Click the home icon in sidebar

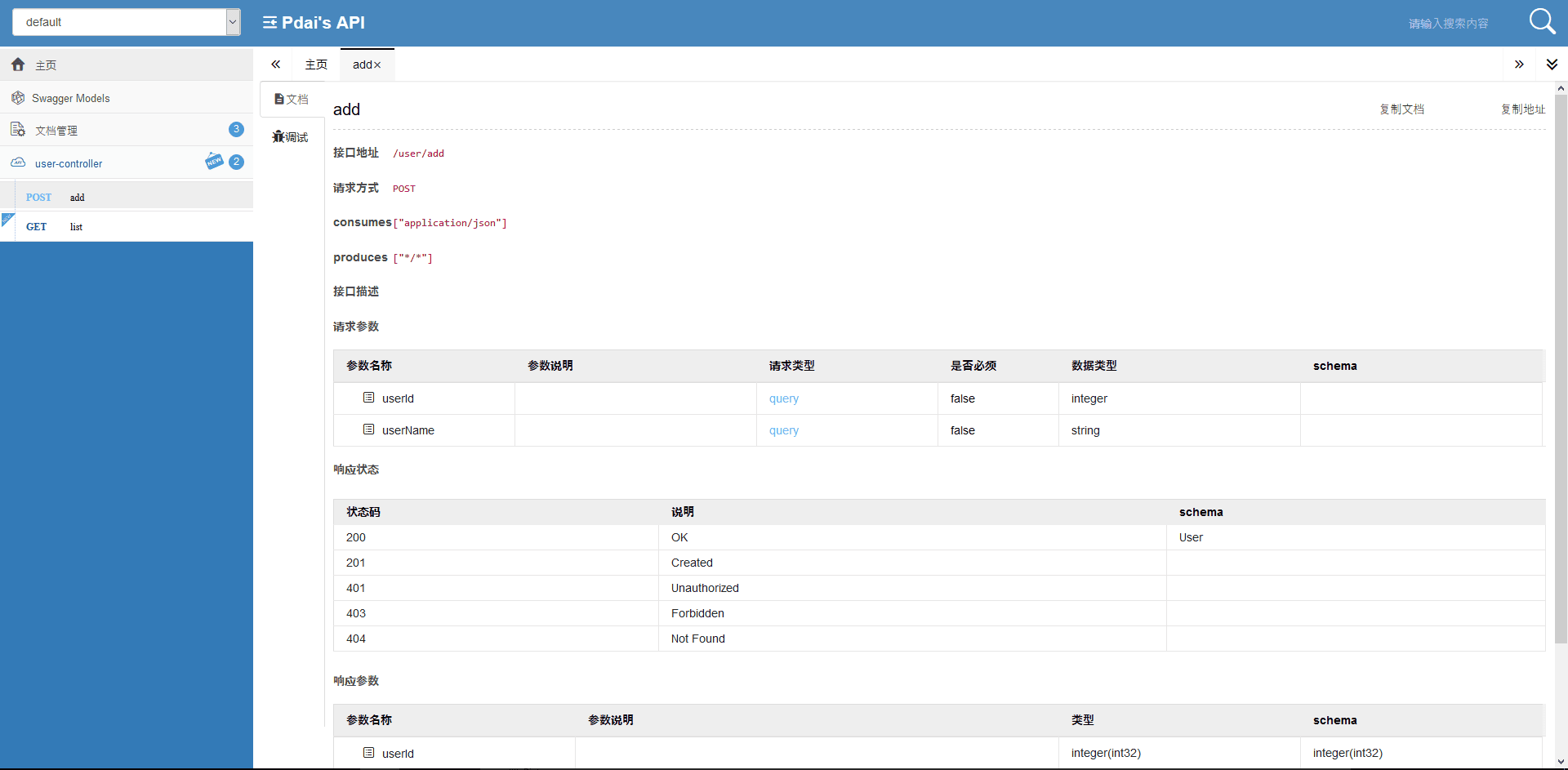coord(18,65)
